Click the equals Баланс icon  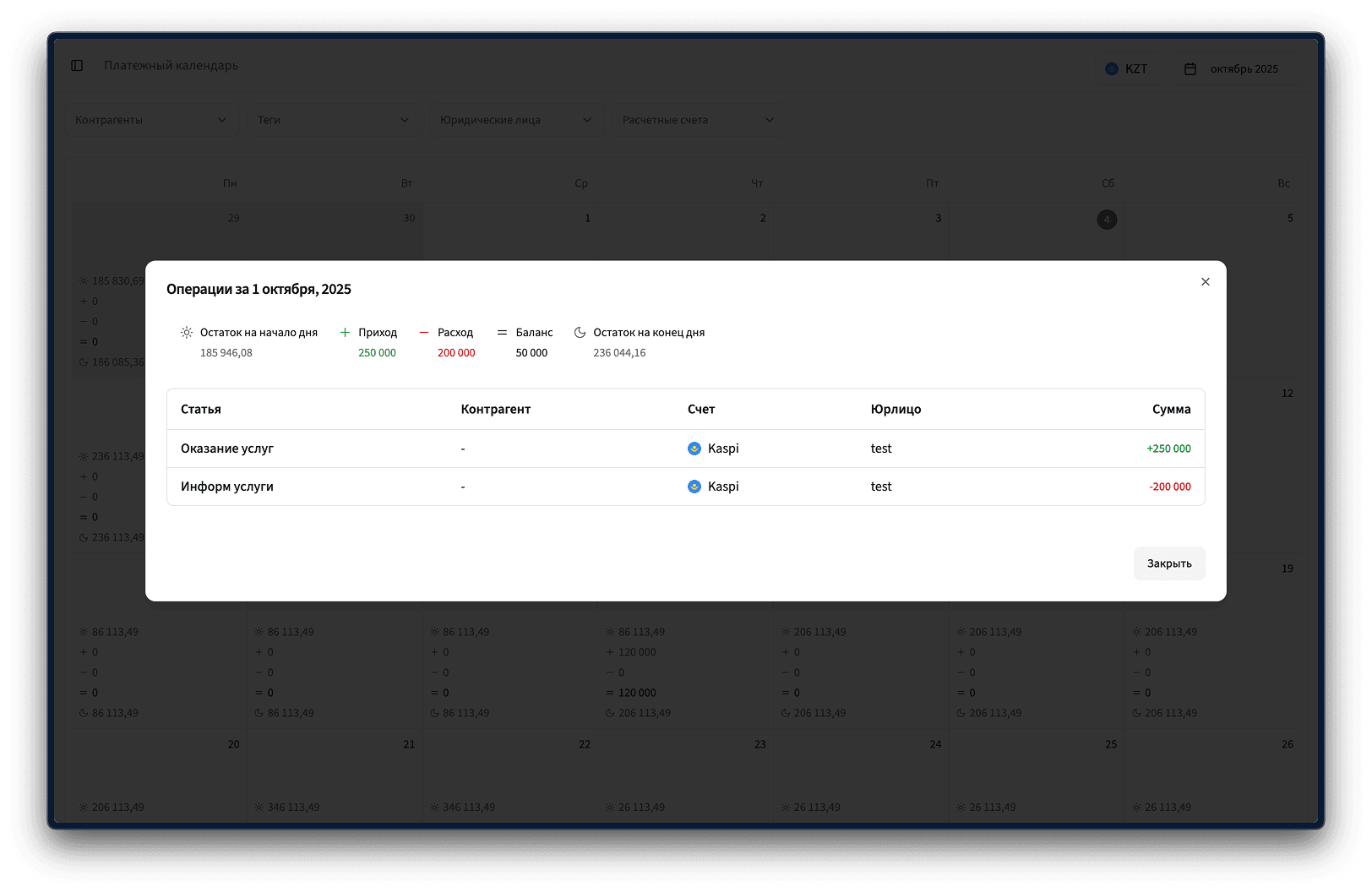[x=502, y=333]
